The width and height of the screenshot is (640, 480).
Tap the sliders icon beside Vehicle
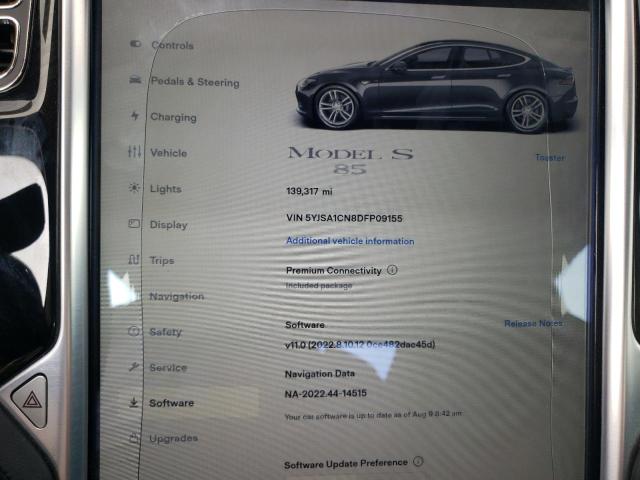pyautogui.click(x=134, y=152)
